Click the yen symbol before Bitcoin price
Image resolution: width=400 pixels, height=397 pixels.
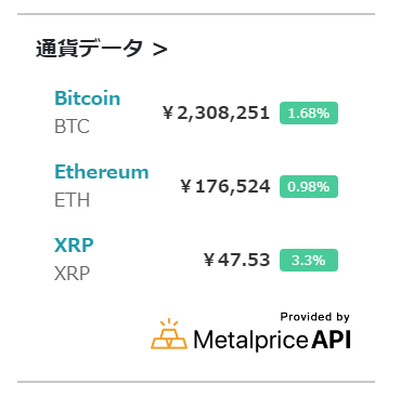click(x=168, y=113)
